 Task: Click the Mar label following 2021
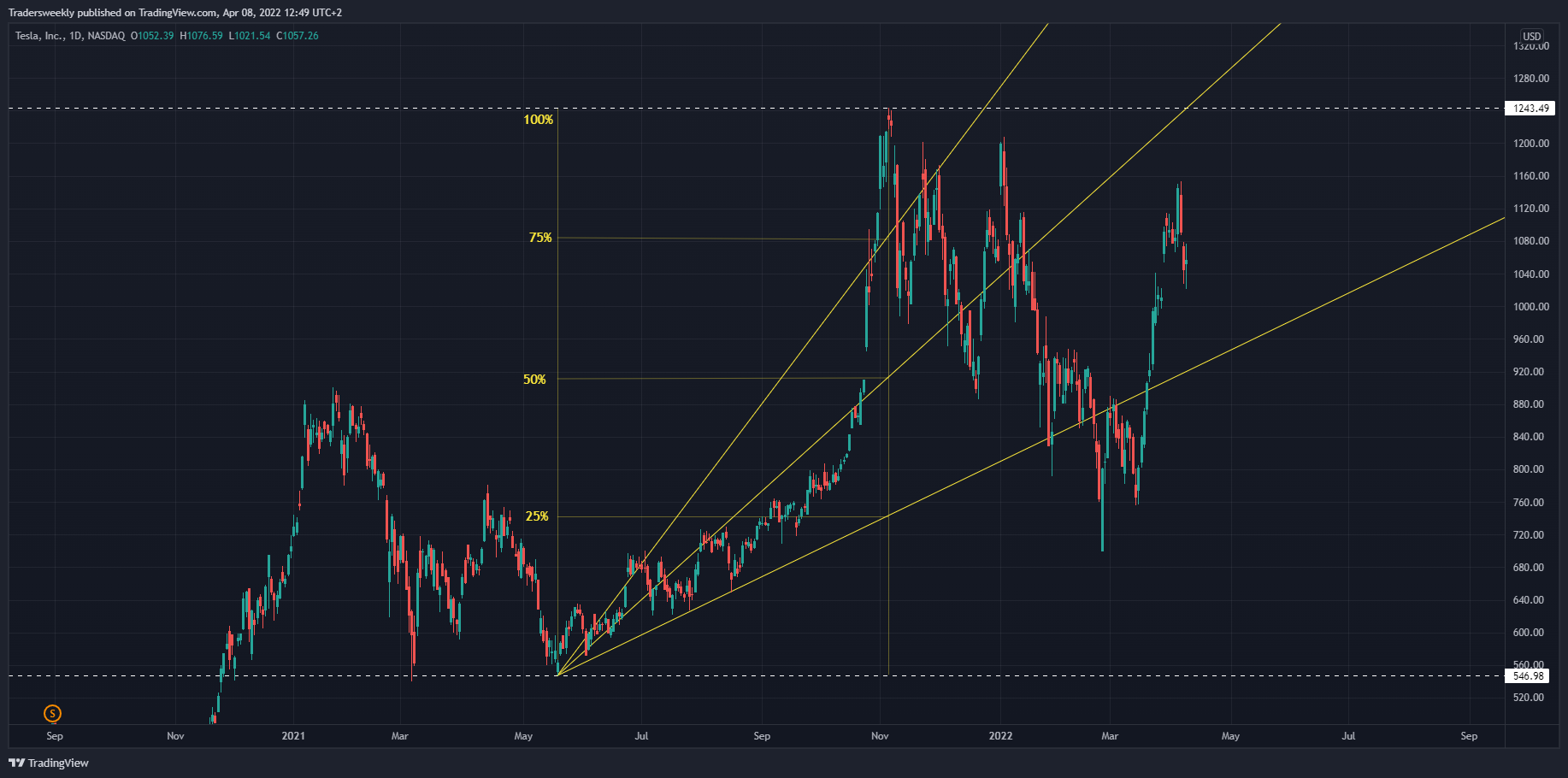[x=399, y=736]
